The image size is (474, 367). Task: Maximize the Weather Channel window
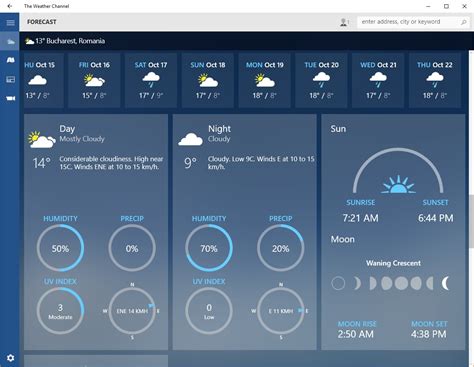446,6
